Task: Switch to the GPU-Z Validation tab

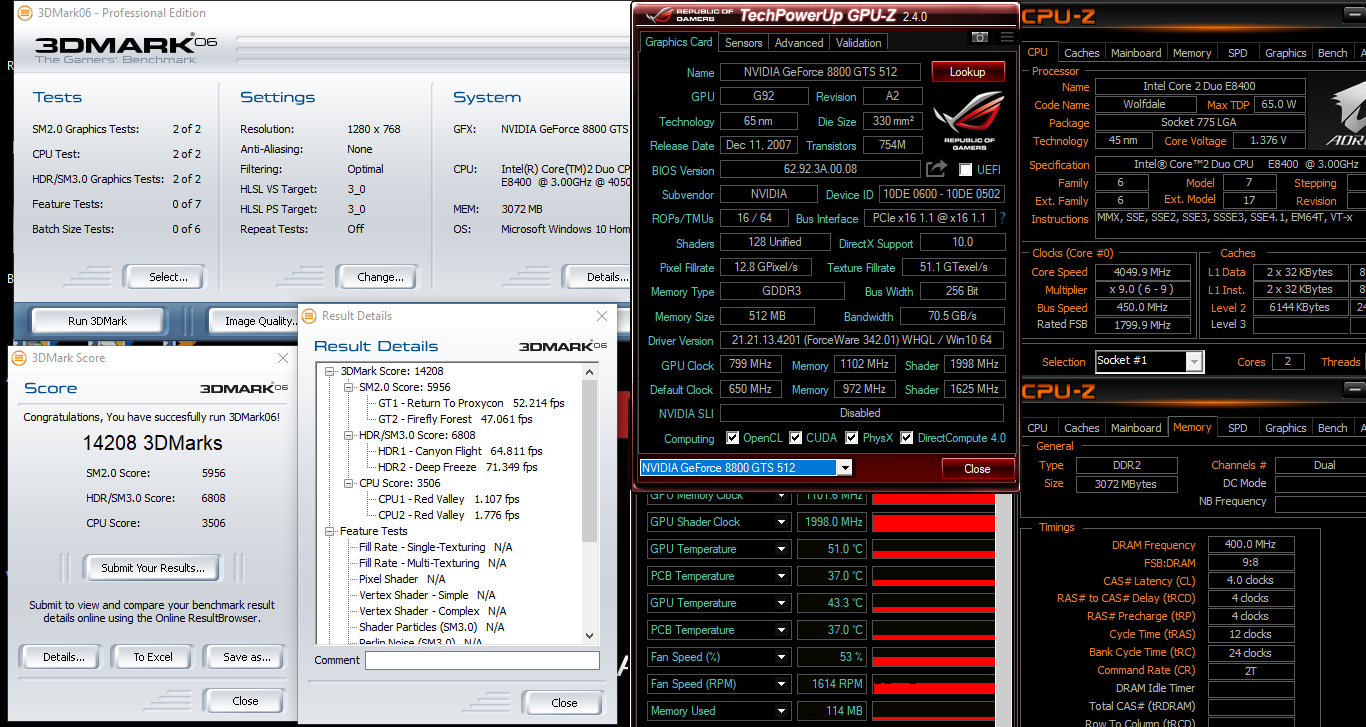Action: pyautogui.click(x=859, y=43)
